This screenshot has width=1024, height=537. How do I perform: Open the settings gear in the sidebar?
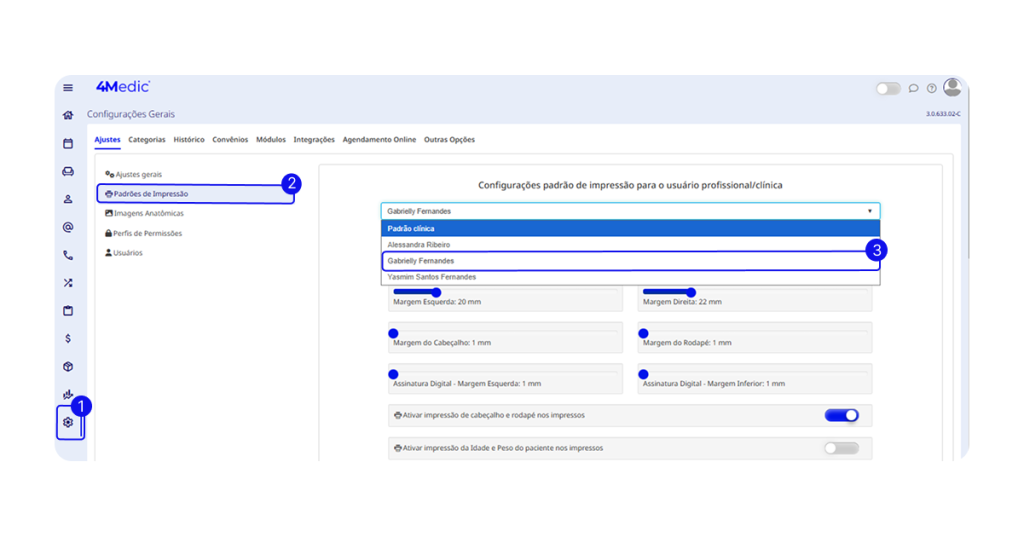(x=68, y=422)
